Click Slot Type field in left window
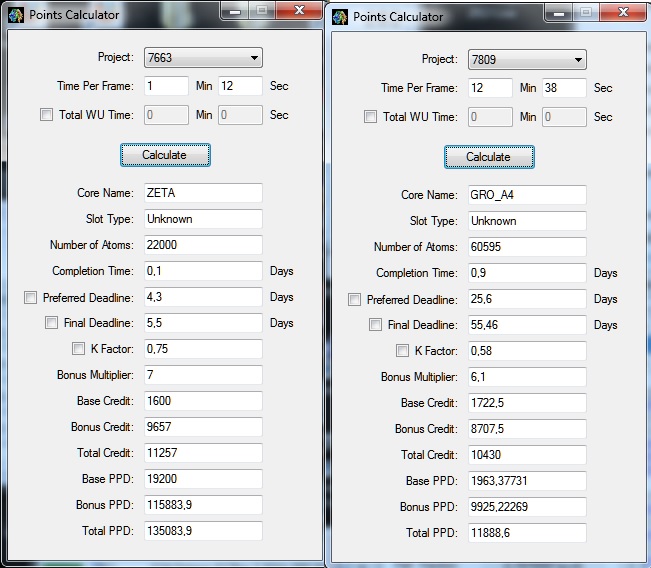Image resolution: width=651 pixels, height=568 pixels. pyautogui.click(x=203, y=219)
